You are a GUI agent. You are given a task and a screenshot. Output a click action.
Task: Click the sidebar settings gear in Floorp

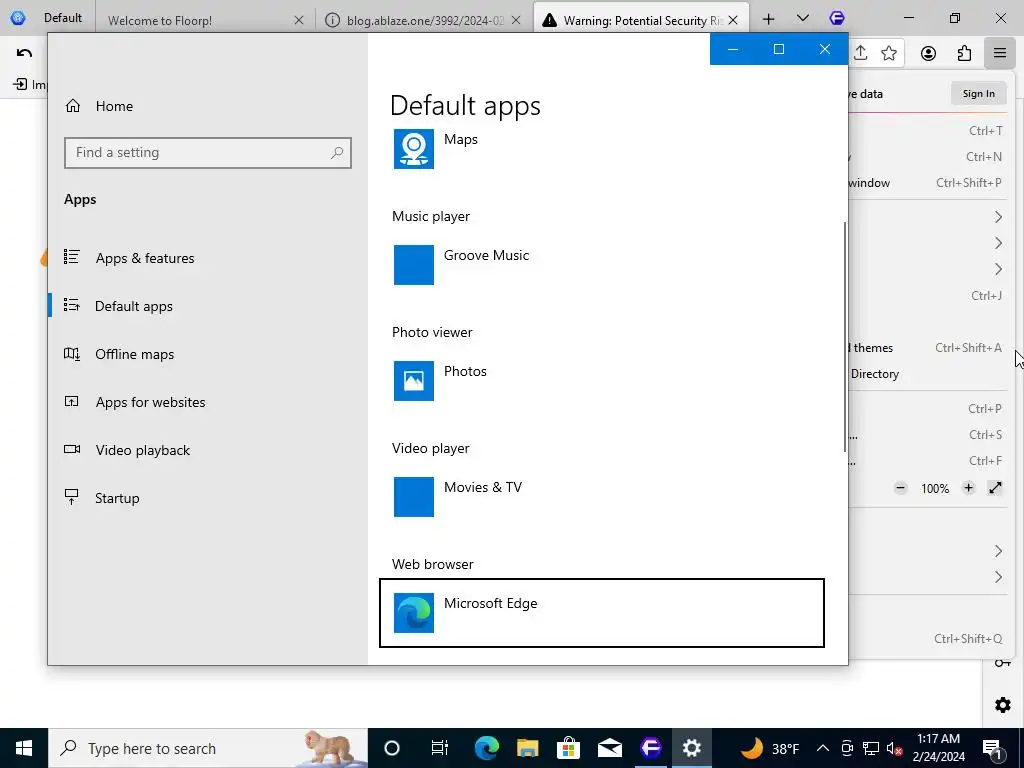click(x=1002, y=705)
